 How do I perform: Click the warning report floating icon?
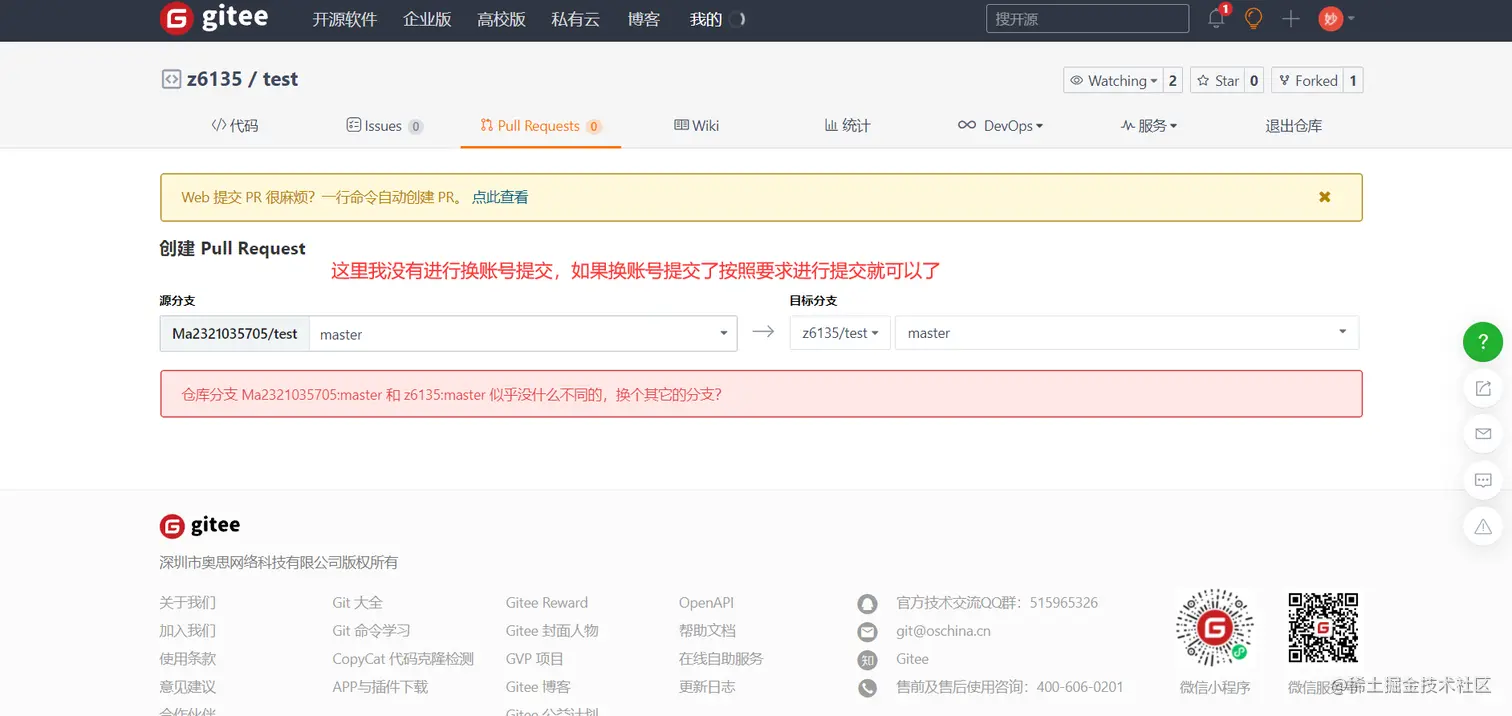point(1483,526)
